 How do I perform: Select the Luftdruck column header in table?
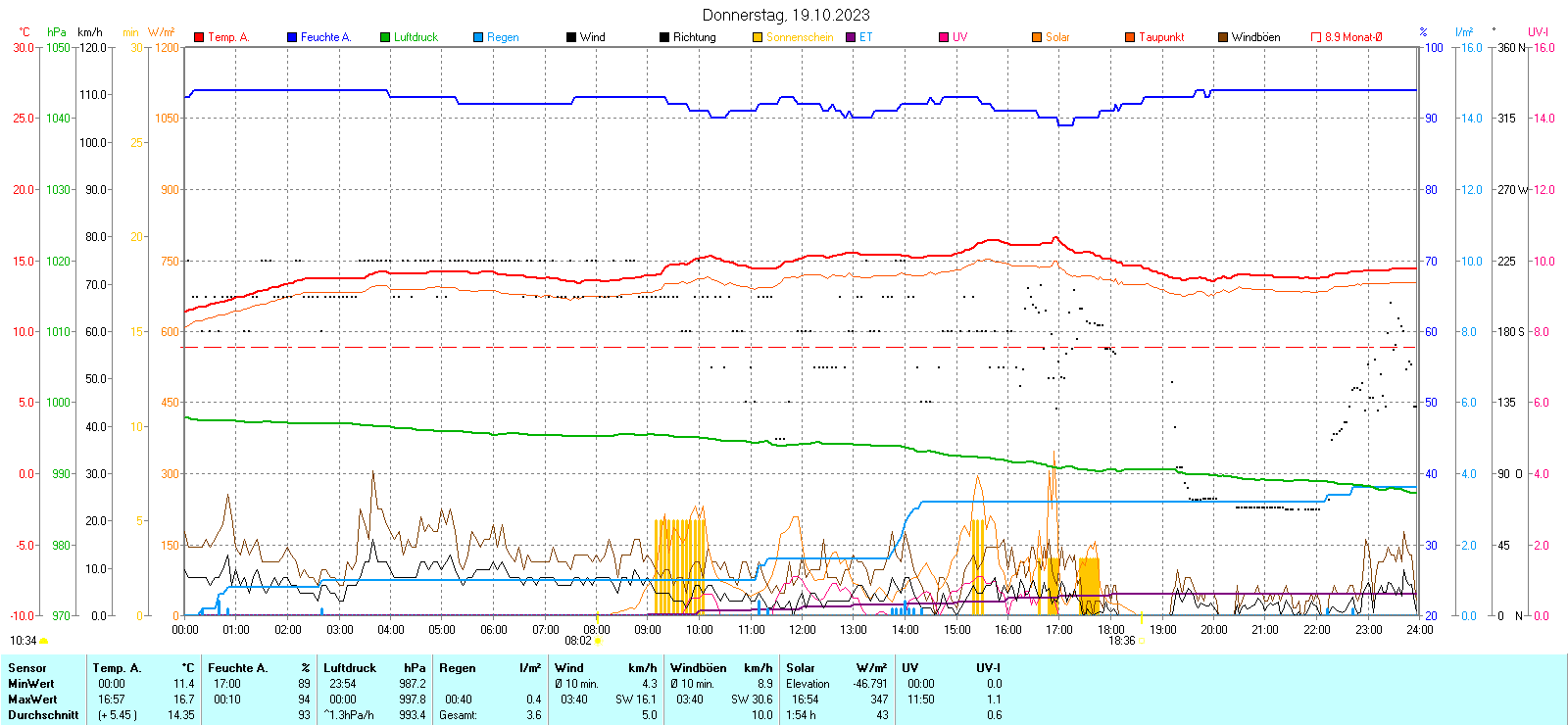point(350,668)
